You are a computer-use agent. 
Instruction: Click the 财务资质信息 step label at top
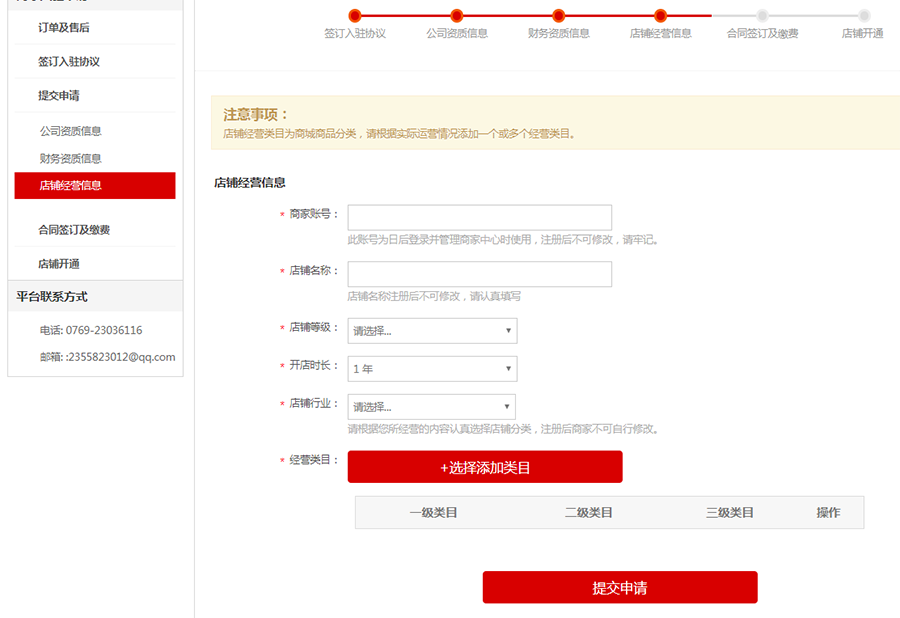558,33
